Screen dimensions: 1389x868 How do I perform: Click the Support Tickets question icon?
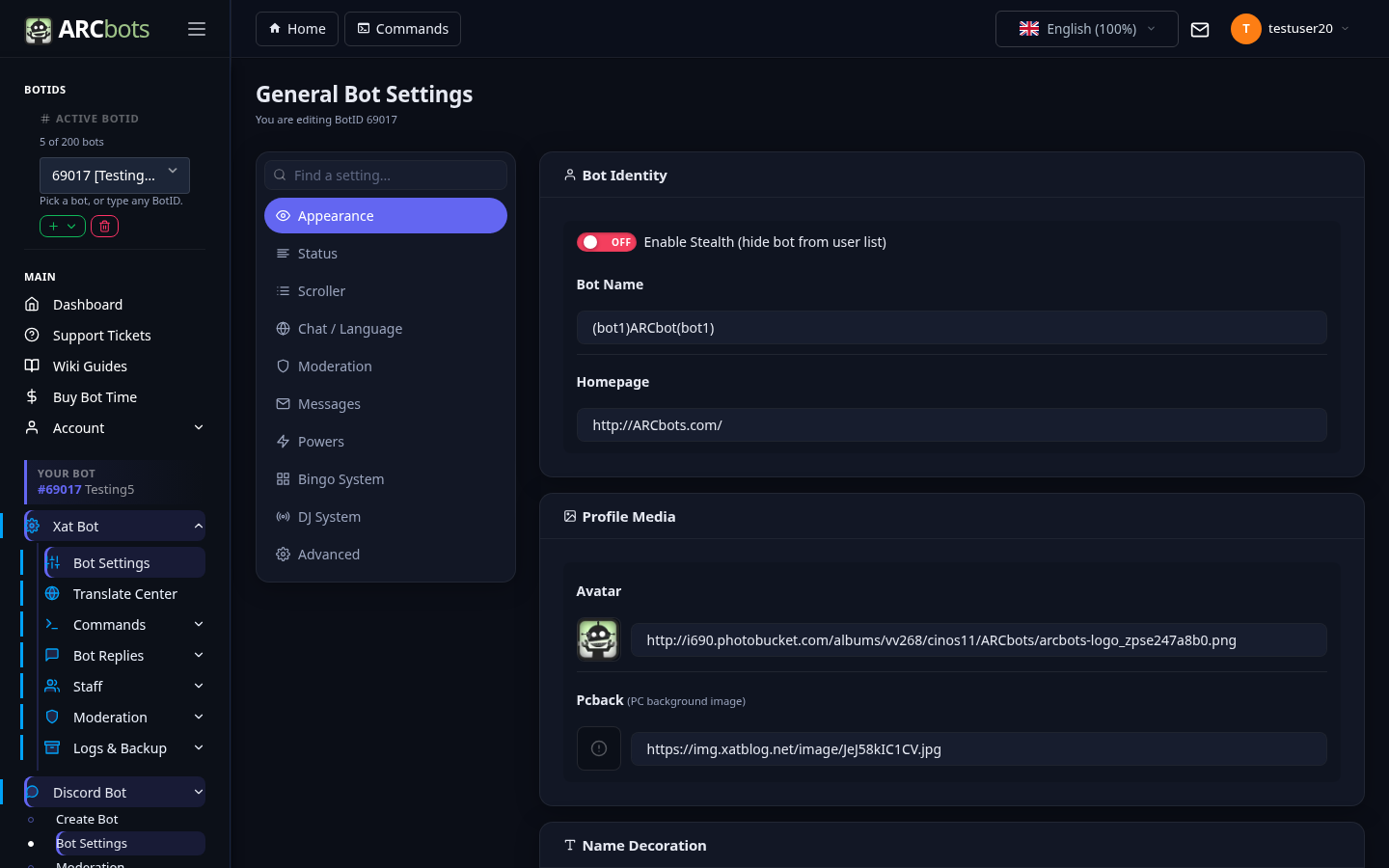point(32,335)
